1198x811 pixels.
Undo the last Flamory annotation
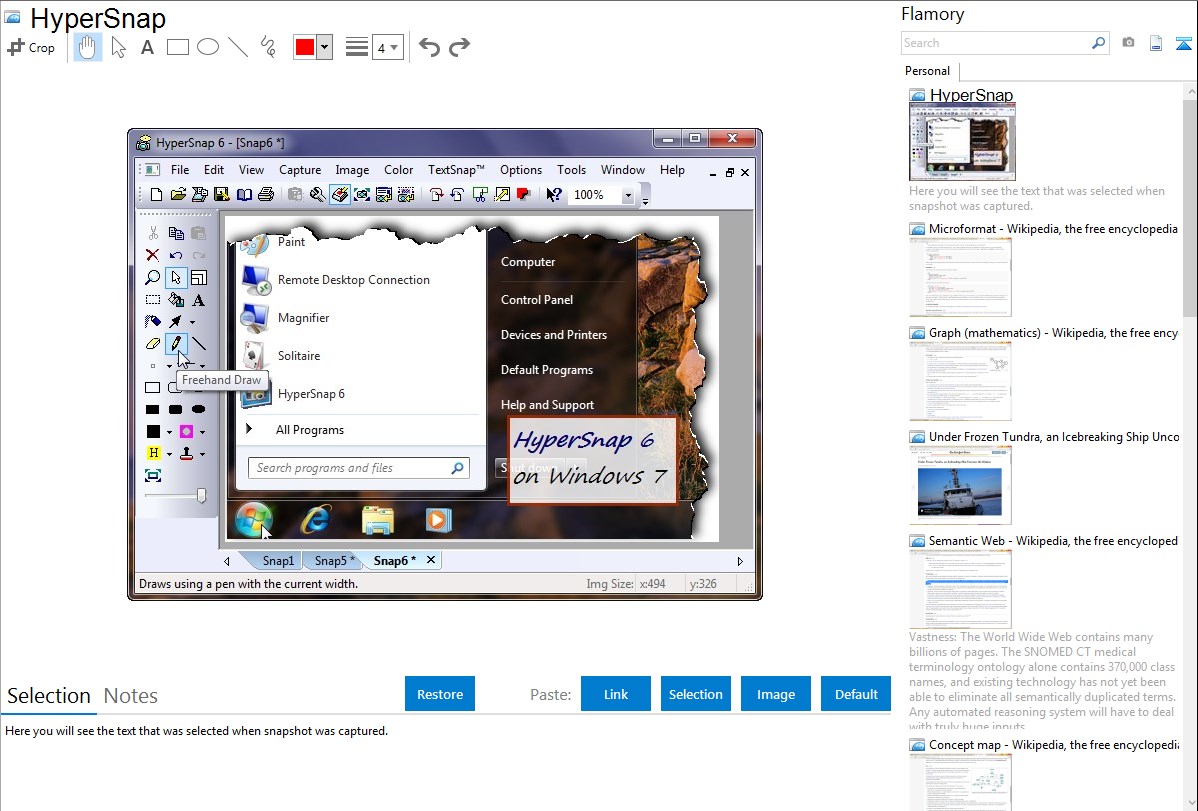click(429, 47)
